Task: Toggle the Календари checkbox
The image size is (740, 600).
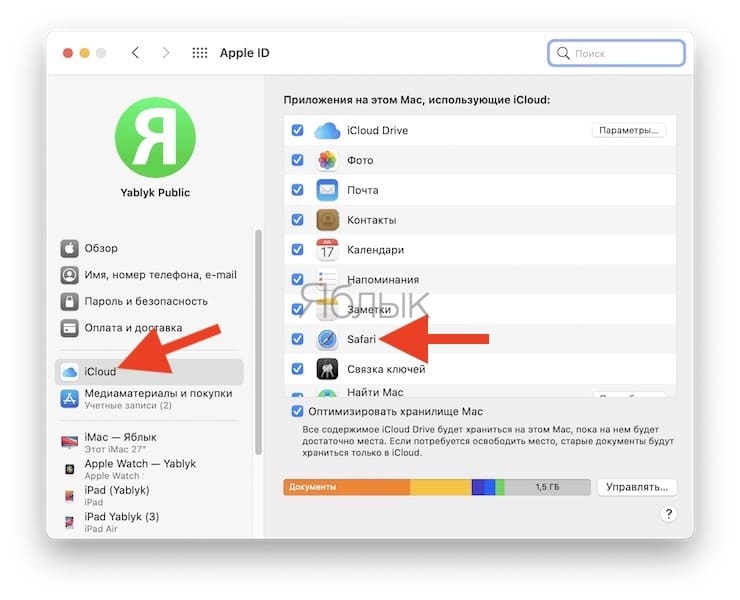Action: coord(297,249)
